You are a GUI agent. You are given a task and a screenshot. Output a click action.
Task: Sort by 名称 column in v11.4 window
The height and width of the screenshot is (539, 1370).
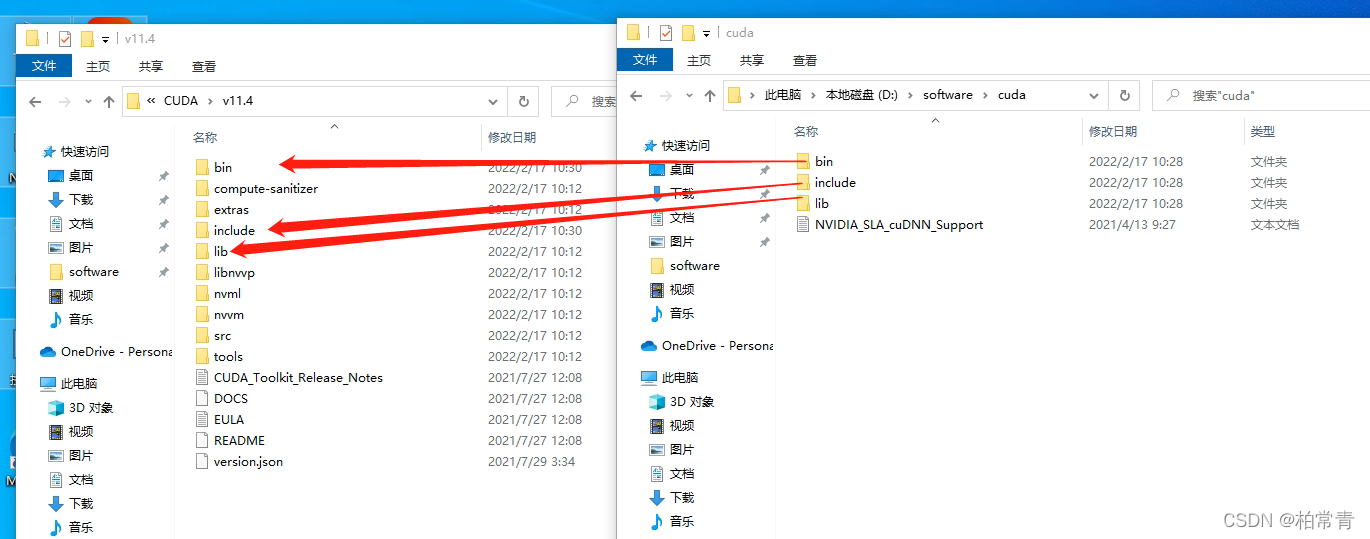click(205, 137)
